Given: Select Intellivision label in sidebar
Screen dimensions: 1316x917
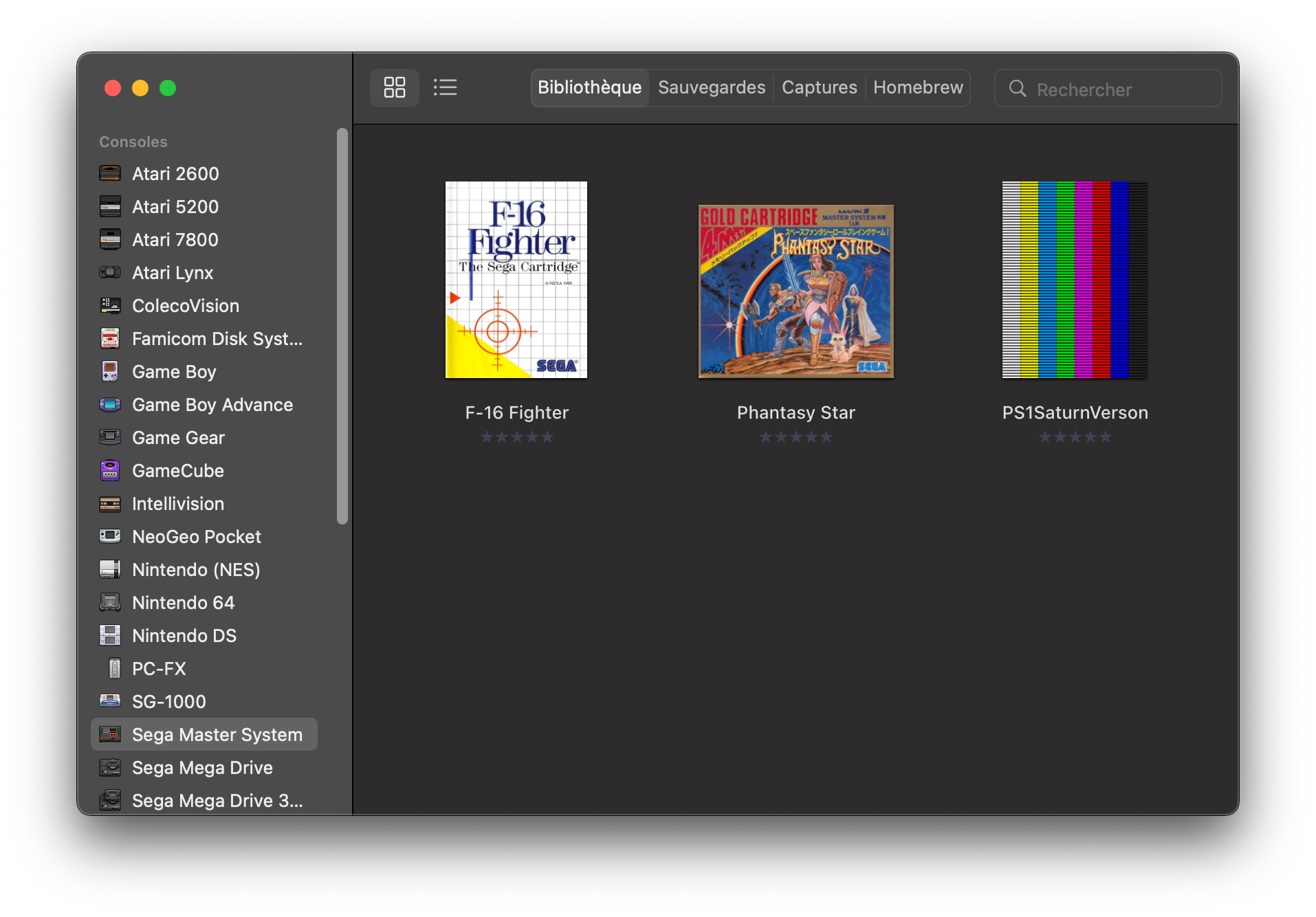Looking at the screenshot, I should pos(178,504).
